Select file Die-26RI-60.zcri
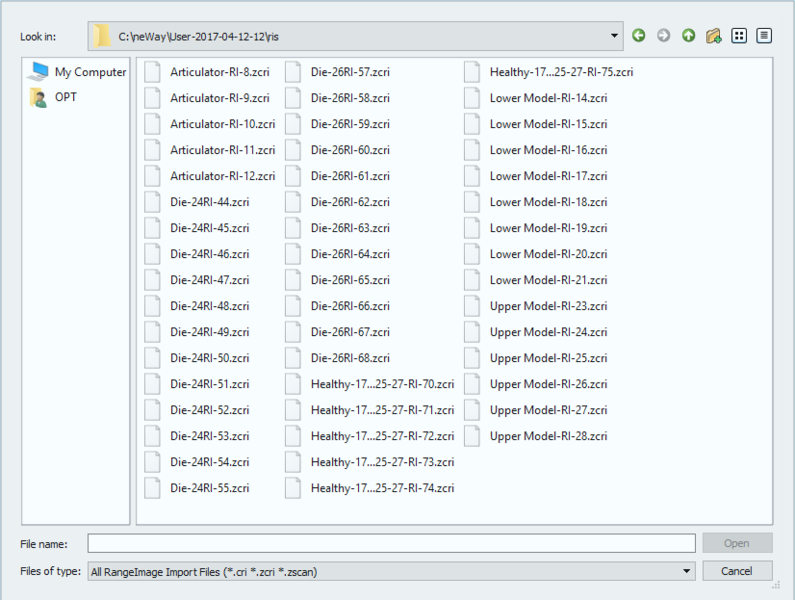Viewport: 795px width, 600px height. pyautogui.click(x=350, y=150)
